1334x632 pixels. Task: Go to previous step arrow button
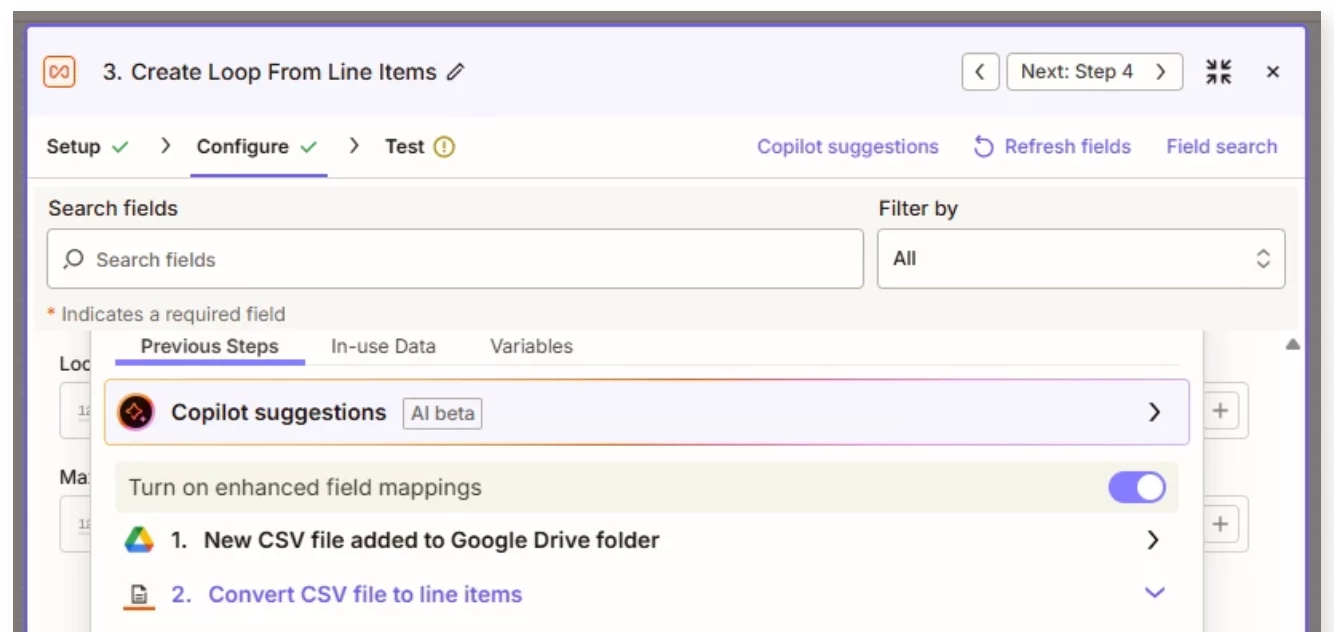click(x=980, y=72)
